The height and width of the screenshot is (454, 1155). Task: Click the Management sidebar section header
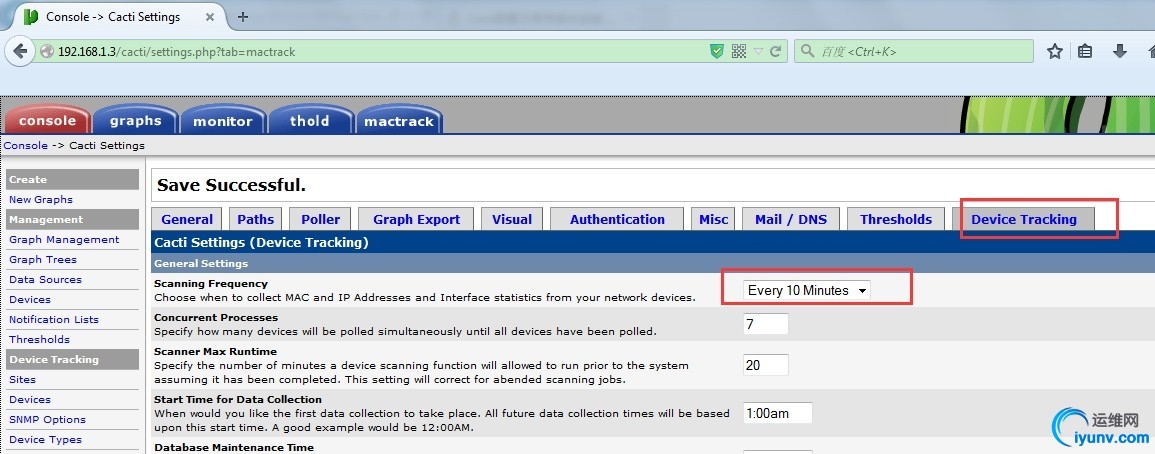[x=72, y=220]
